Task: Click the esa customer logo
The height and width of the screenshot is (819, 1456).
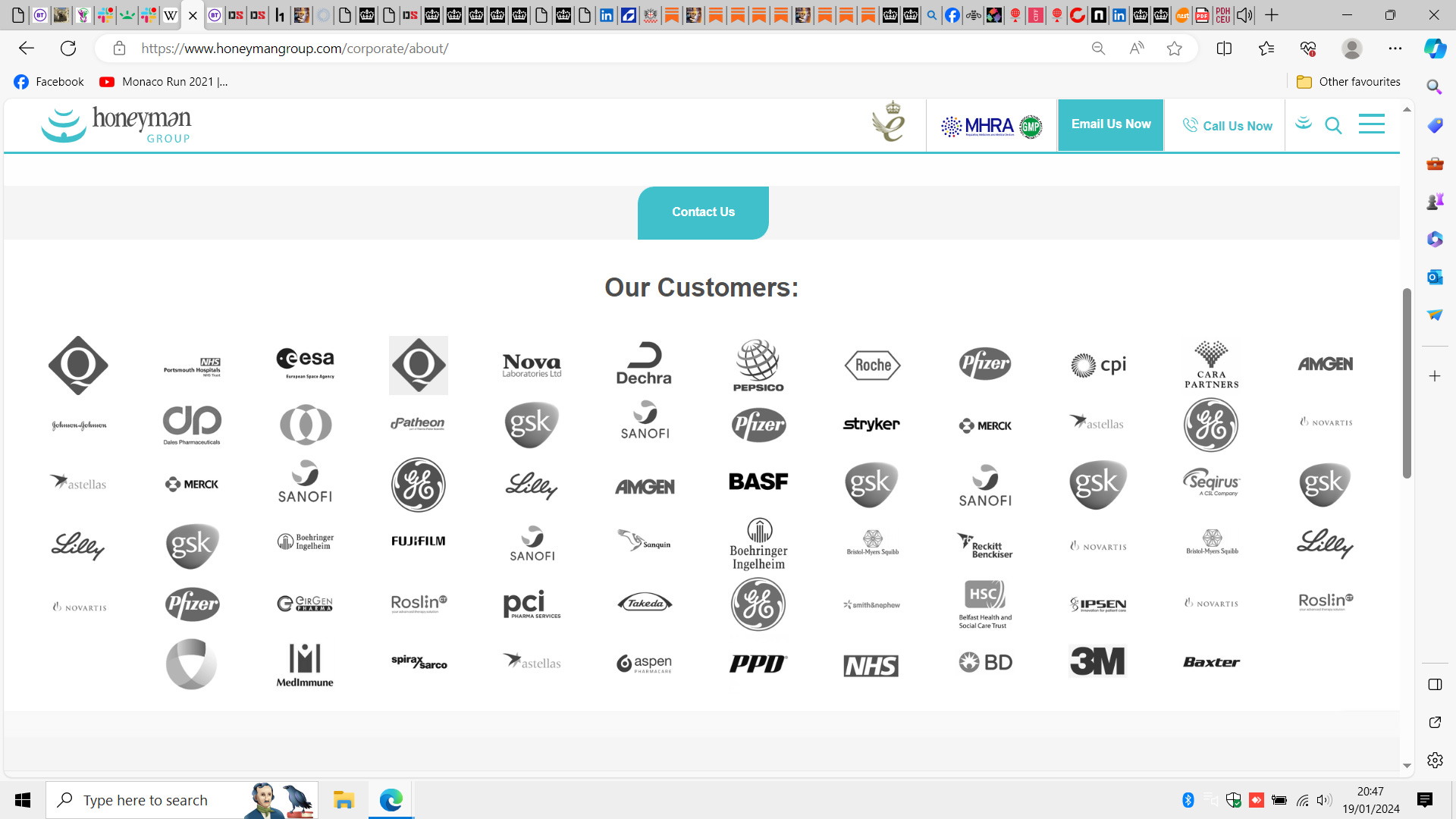Action: coord(306,363)
